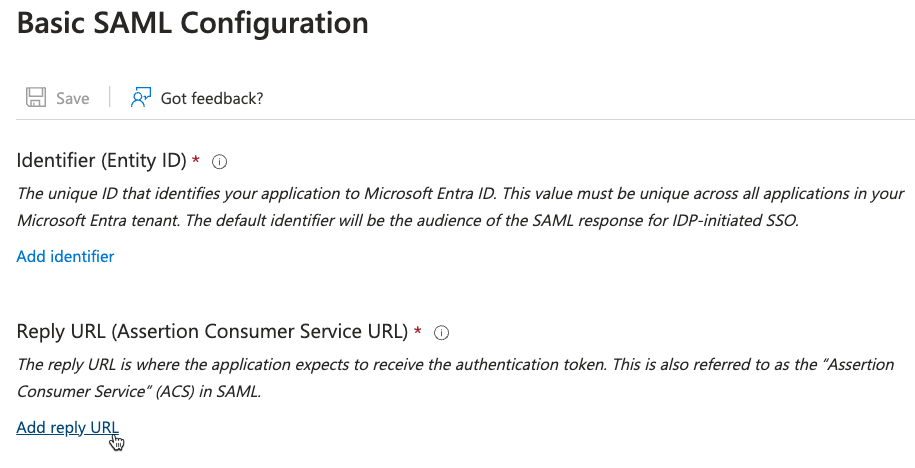Open info tooltip beside Reply URL heading
Screen dimensions: 915x468
tap(442, 332)
